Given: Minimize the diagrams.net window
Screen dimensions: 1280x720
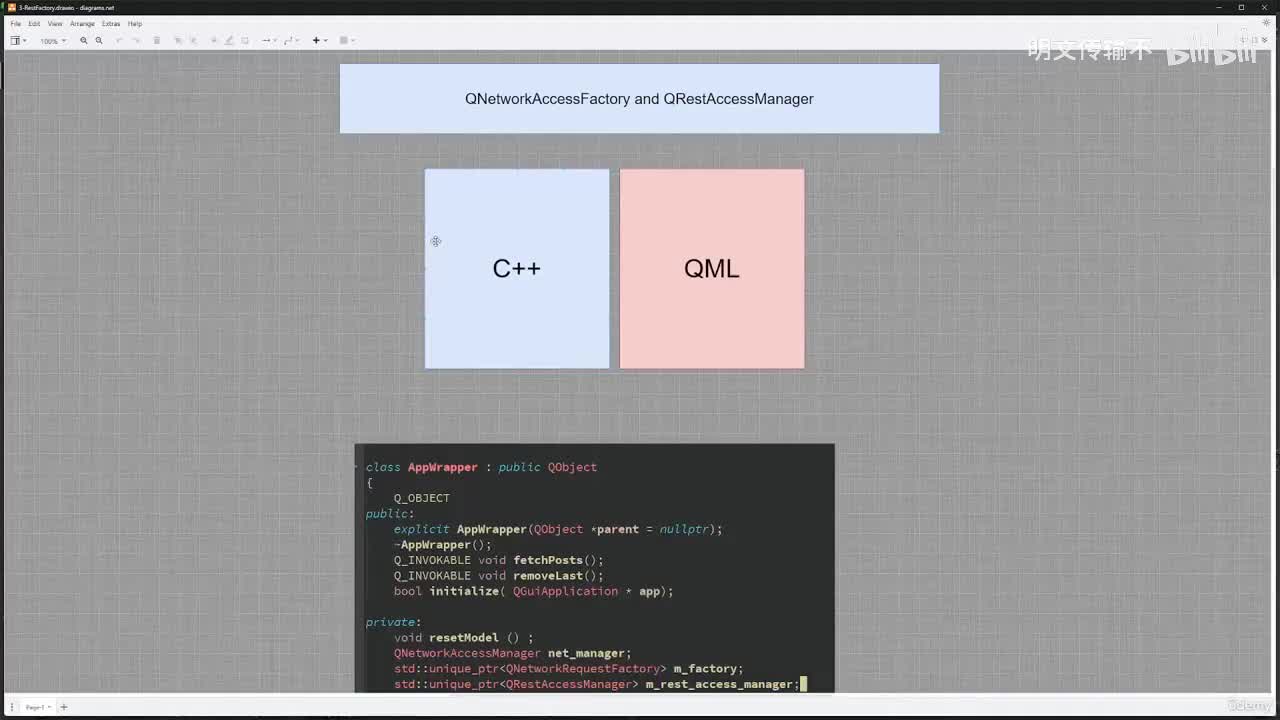Looking at the screenshot, I should (x=1219, y=7).
